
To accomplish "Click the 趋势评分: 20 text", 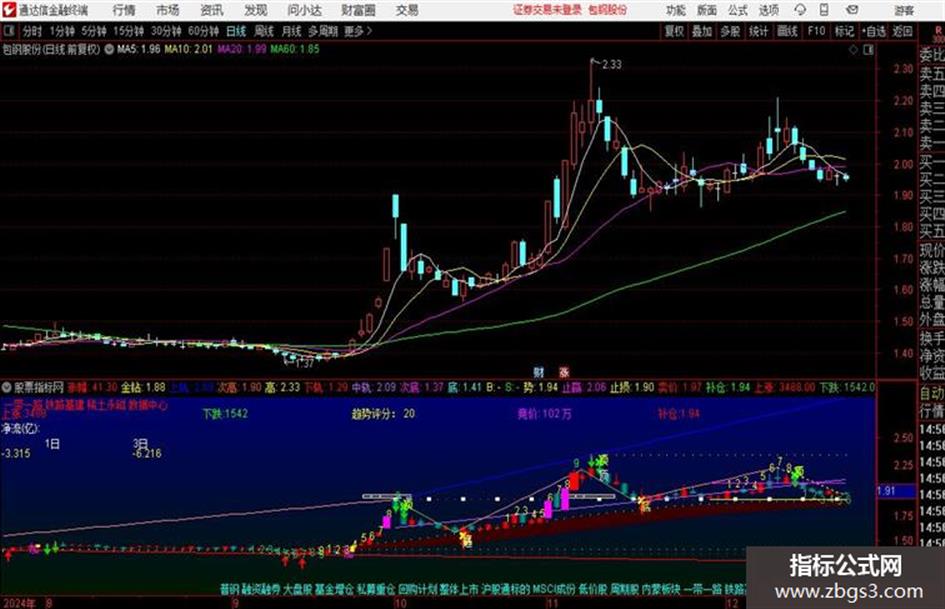I will coord(383,414).
